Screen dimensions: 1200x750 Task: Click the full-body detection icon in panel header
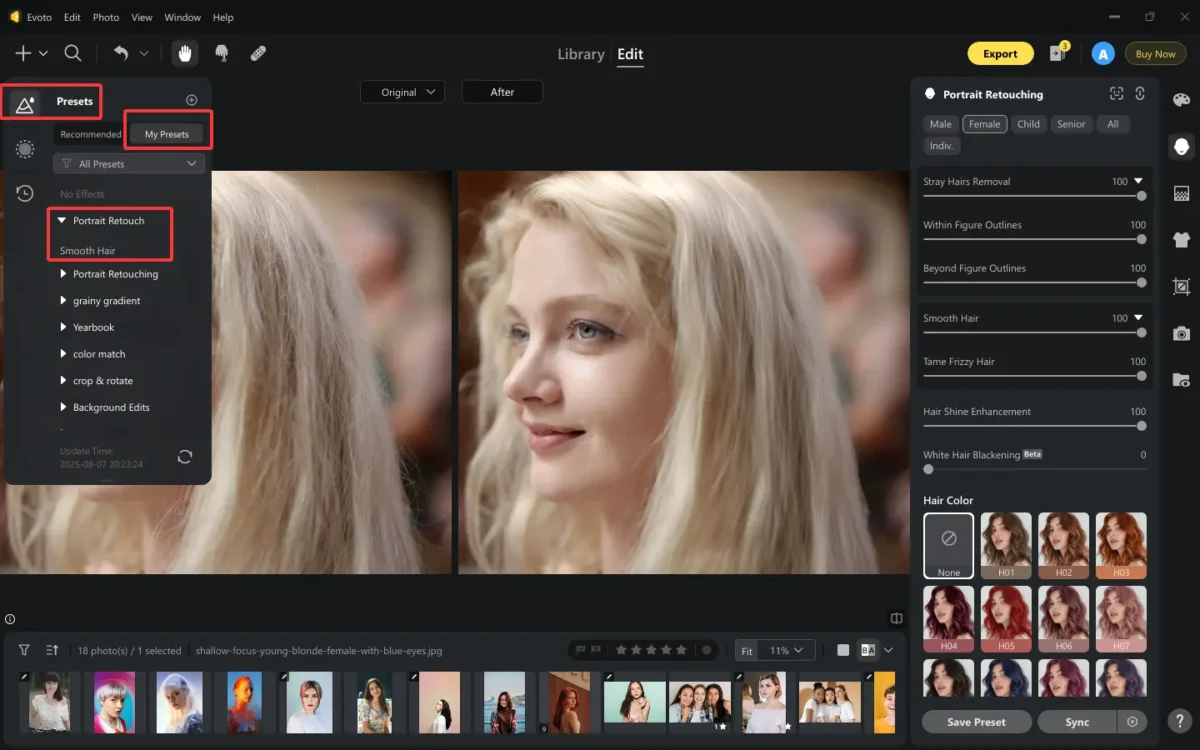(x=1140, y=94)
